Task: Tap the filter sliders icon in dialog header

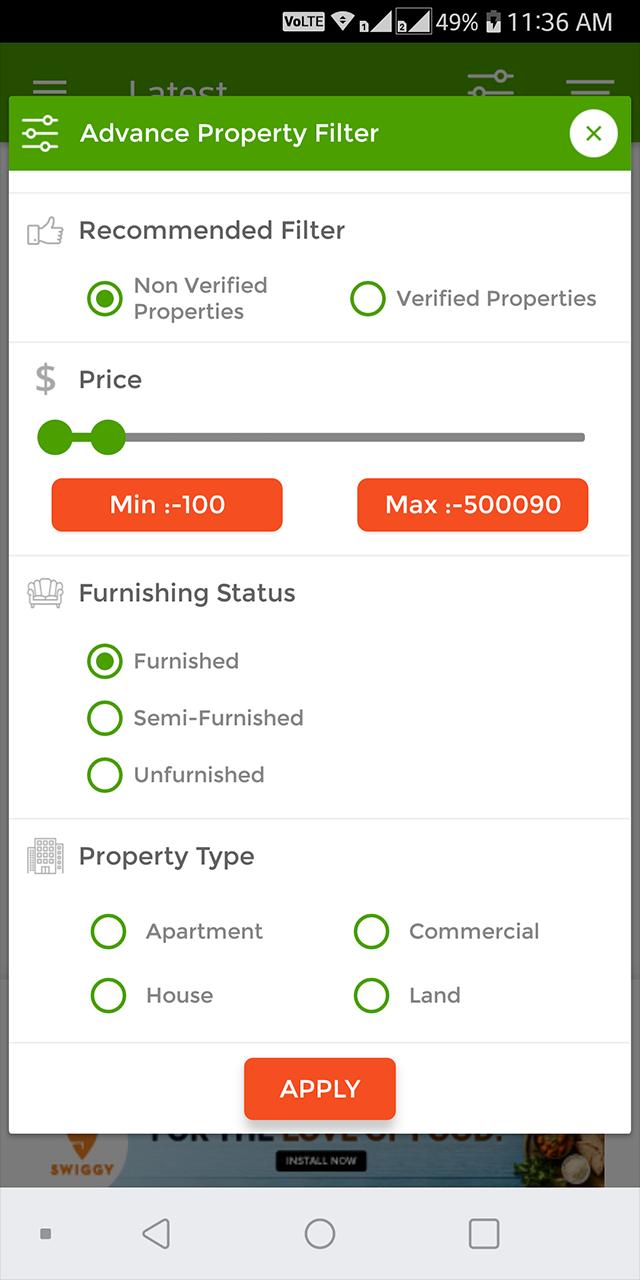Action: coord(41,134)
